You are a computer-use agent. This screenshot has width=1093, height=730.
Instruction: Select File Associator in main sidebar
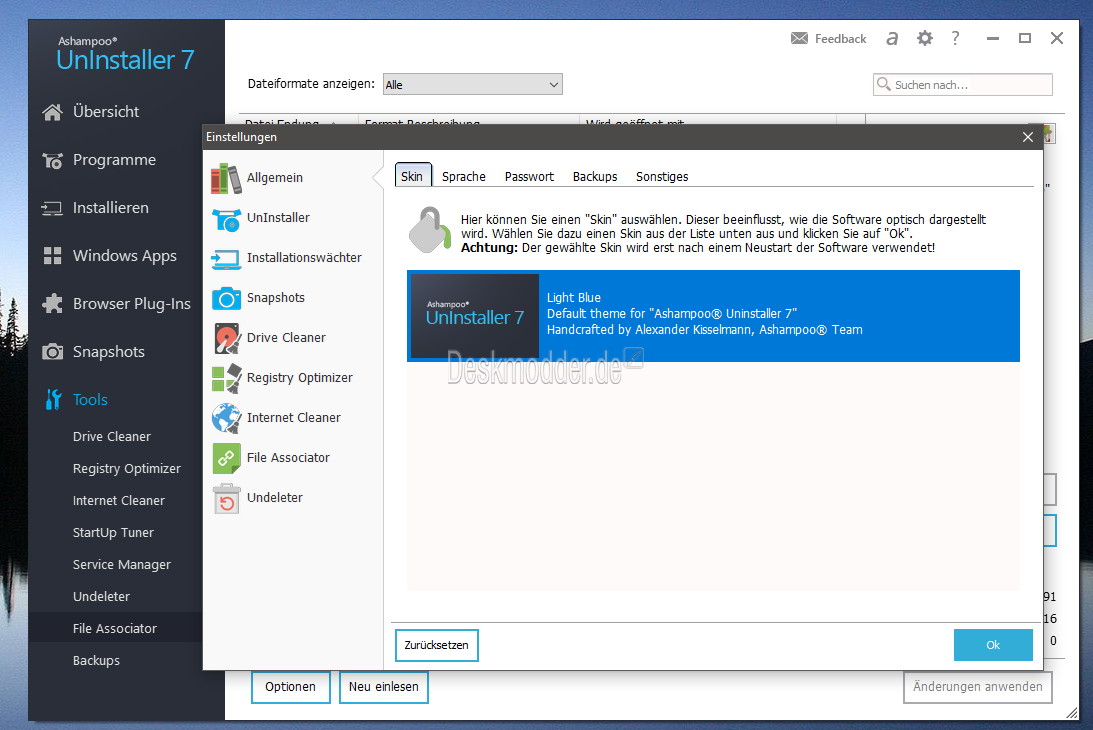point(115,628)
